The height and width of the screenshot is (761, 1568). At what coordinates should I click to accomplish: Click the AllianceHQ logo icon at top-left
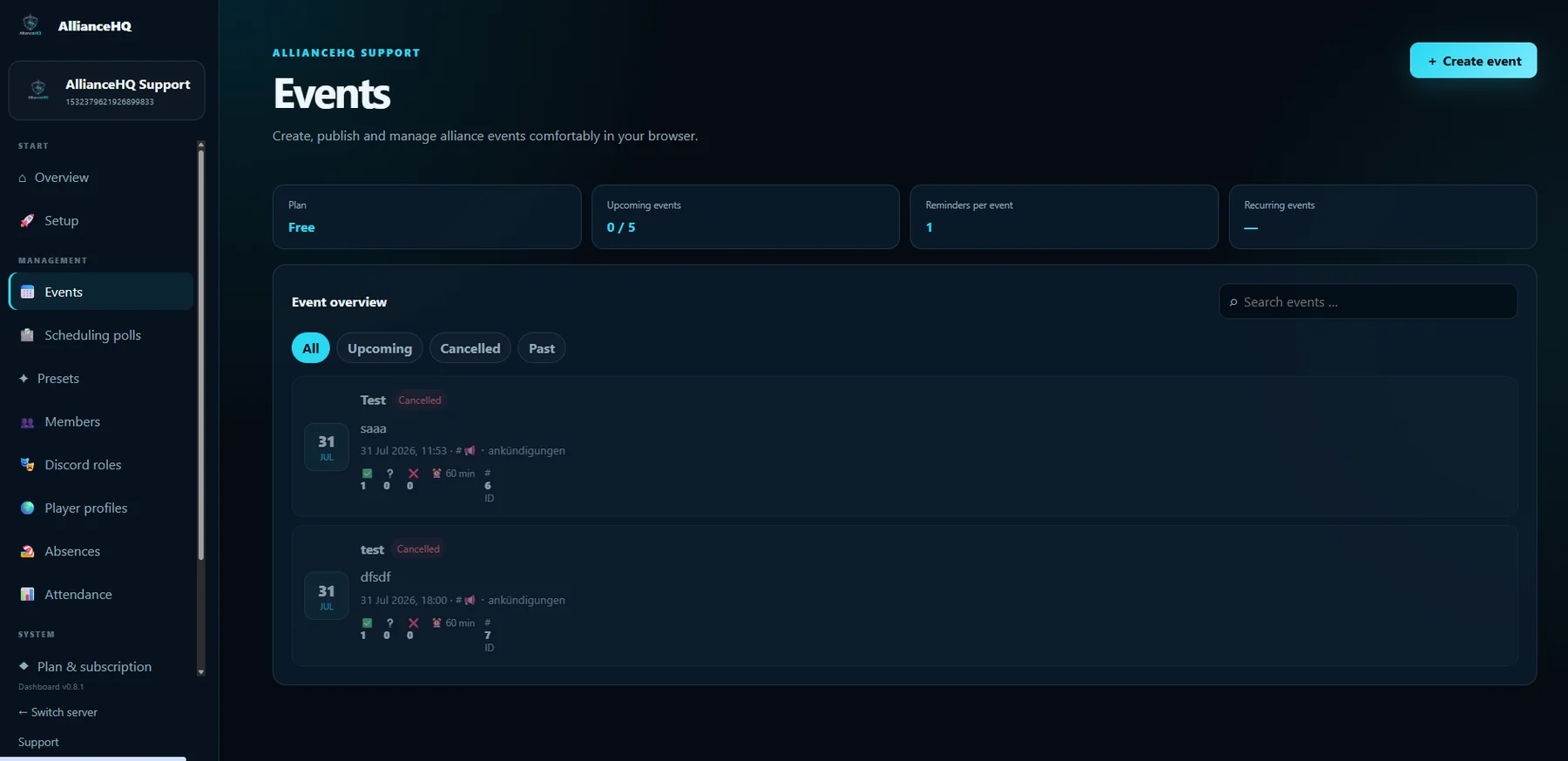[30, 24]
